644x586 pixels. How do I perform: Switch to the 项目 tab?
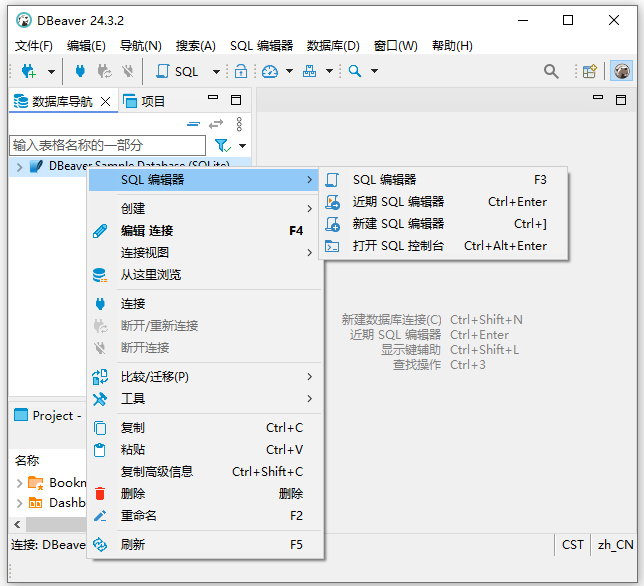tap(144, 101)
